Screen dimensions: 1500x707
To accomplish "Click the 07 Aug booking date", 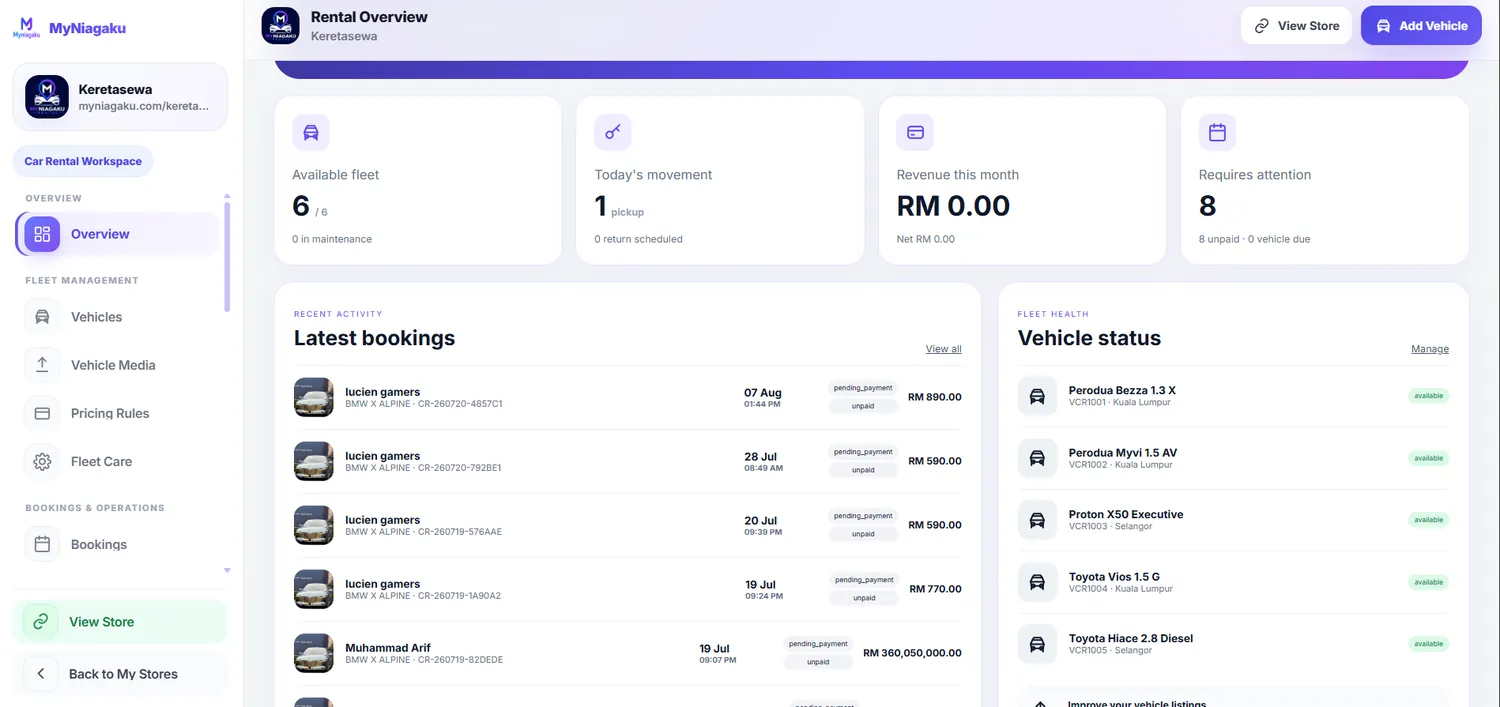I will 763,393.
